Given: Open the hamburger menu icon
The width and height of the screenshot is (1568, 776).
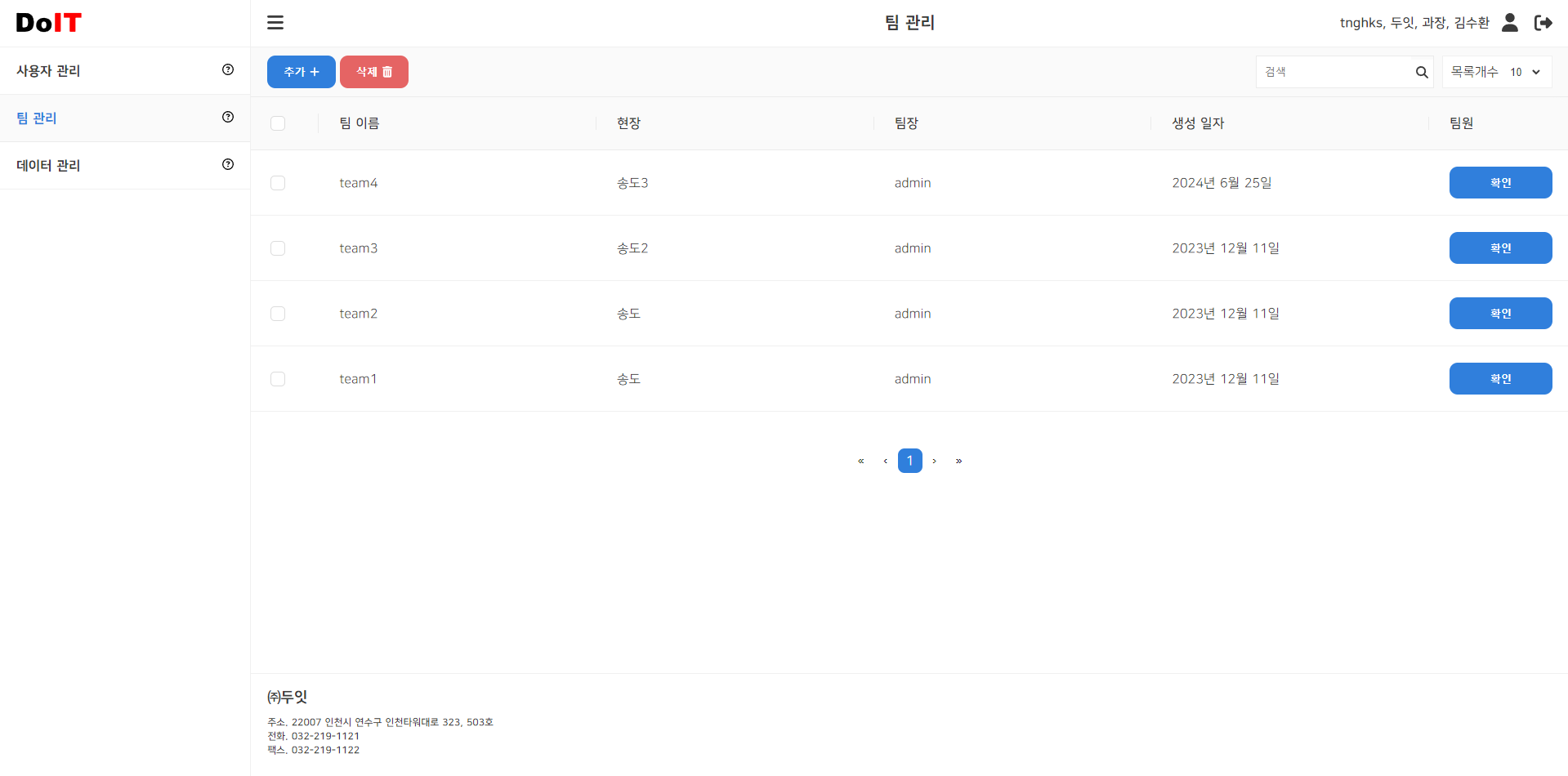Looking at the screenshot, I should (x=275, y=23).
